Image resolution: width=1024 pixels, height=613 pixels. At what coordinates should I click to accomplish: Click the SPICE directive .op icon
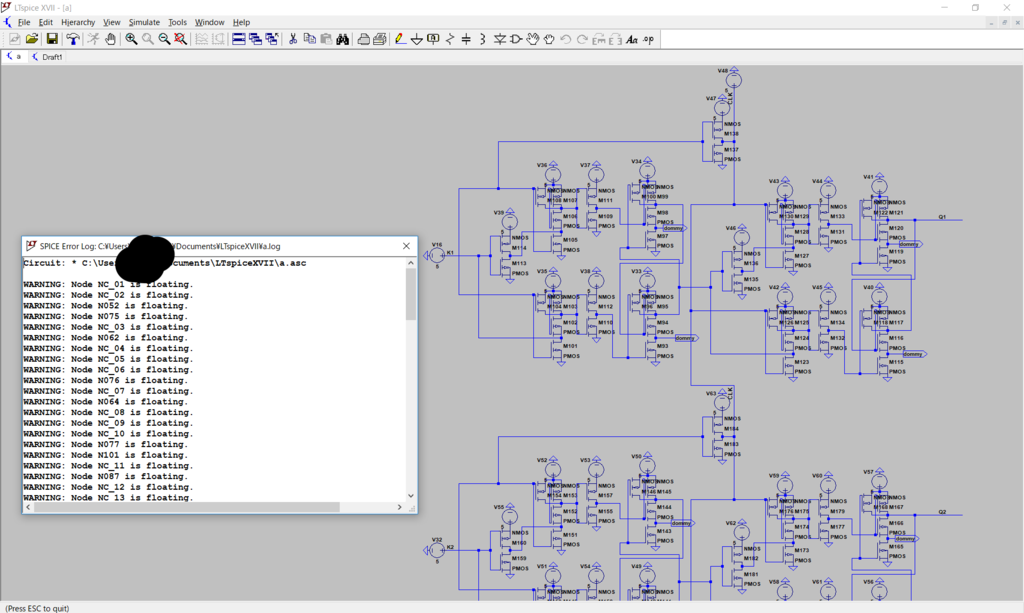click(648, 39)
